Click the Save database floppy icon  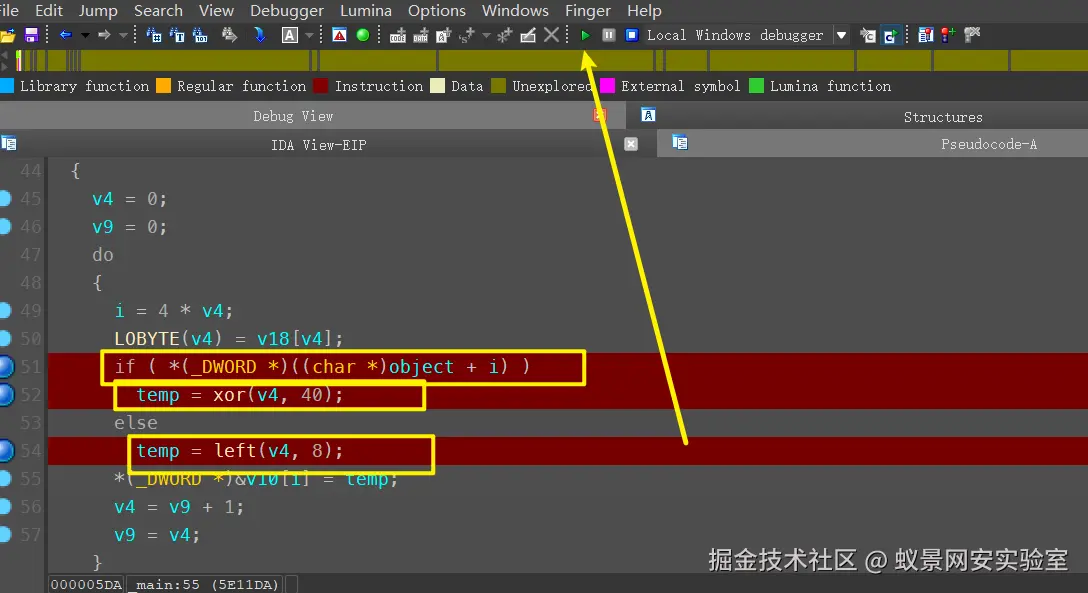[x=31, y=35]
